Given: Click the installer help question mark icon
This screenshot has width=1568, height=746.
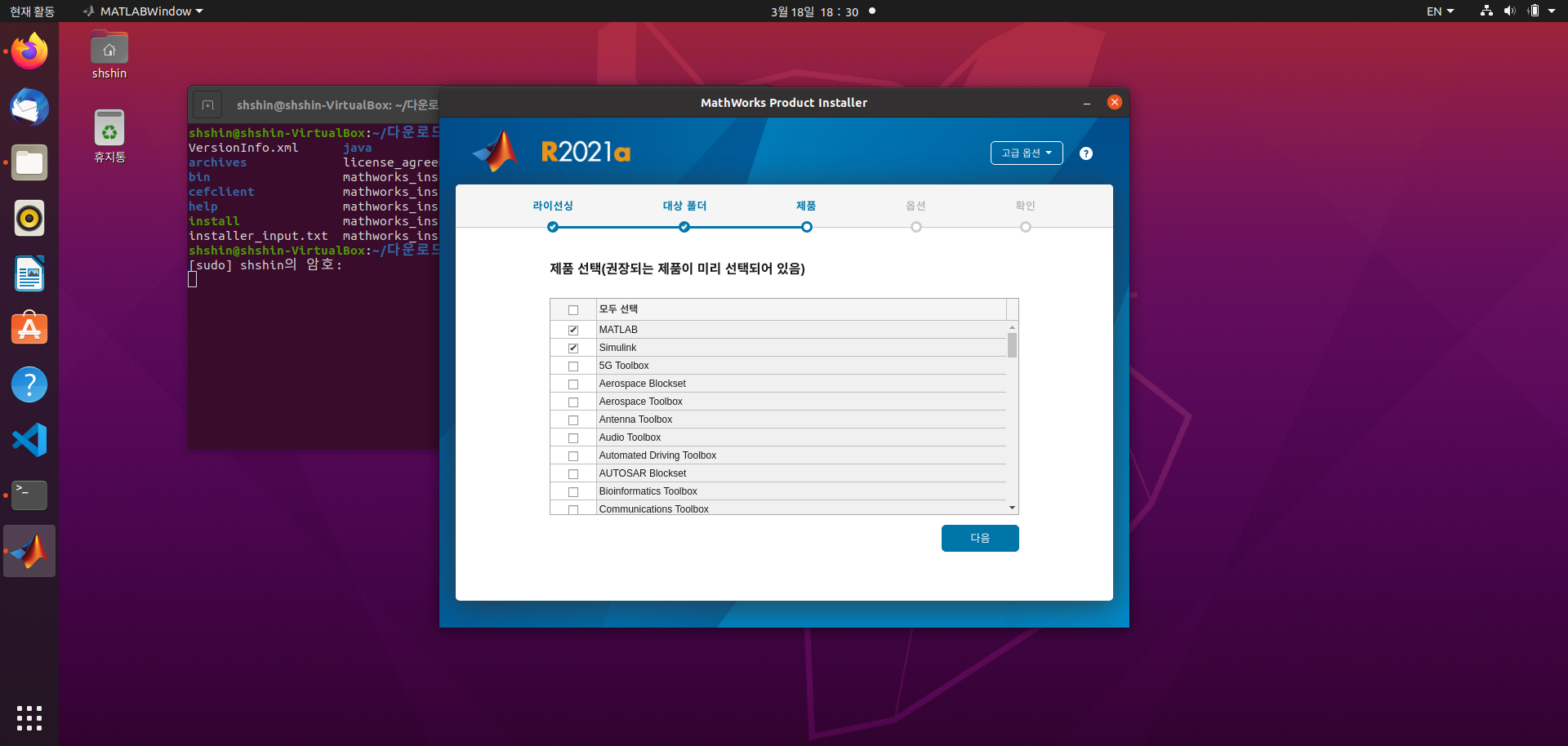Looking at the screenshot, I should tap(1086, 153).
